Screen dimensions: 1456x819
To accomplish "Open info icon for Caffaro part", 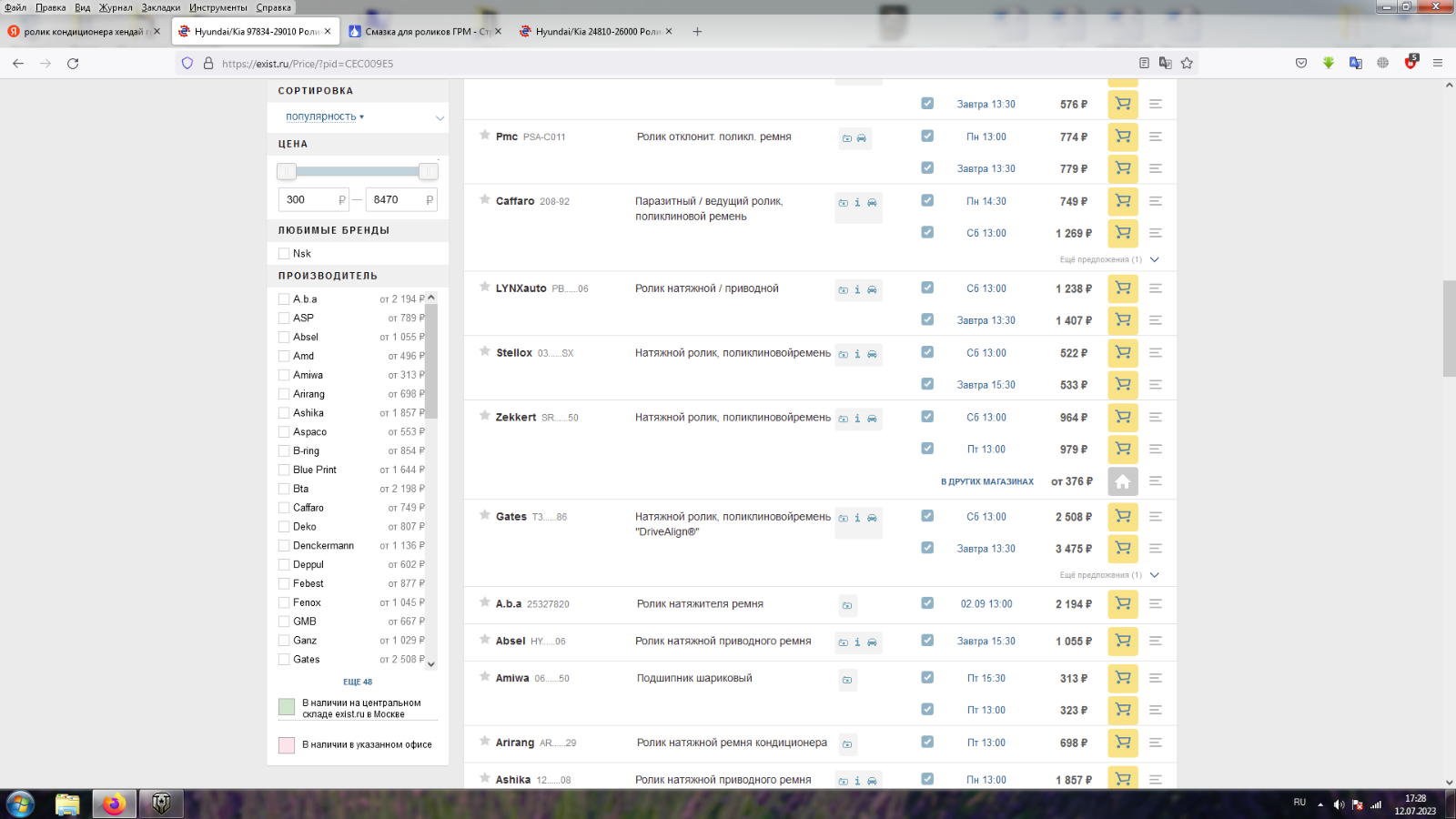I will 857,203.
